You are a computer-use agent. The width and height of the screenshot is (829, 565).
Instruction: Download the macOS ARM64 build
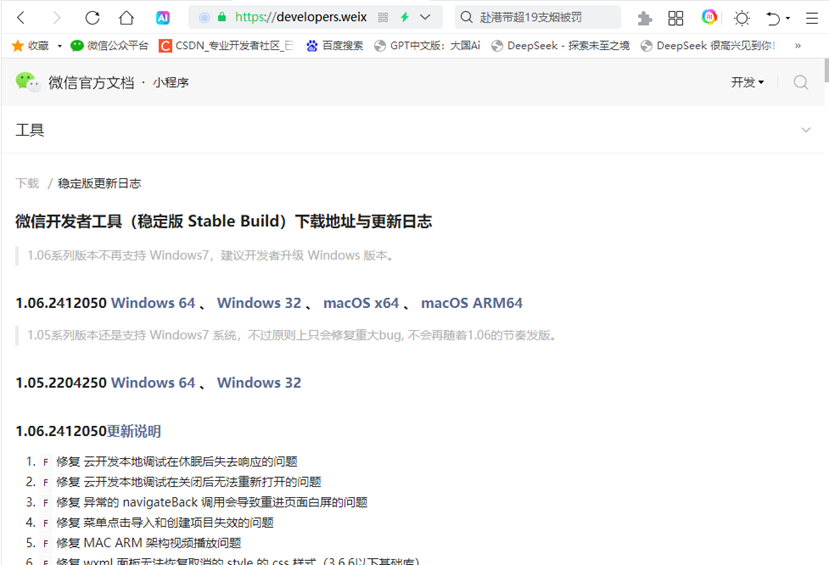tap(472, 303)
